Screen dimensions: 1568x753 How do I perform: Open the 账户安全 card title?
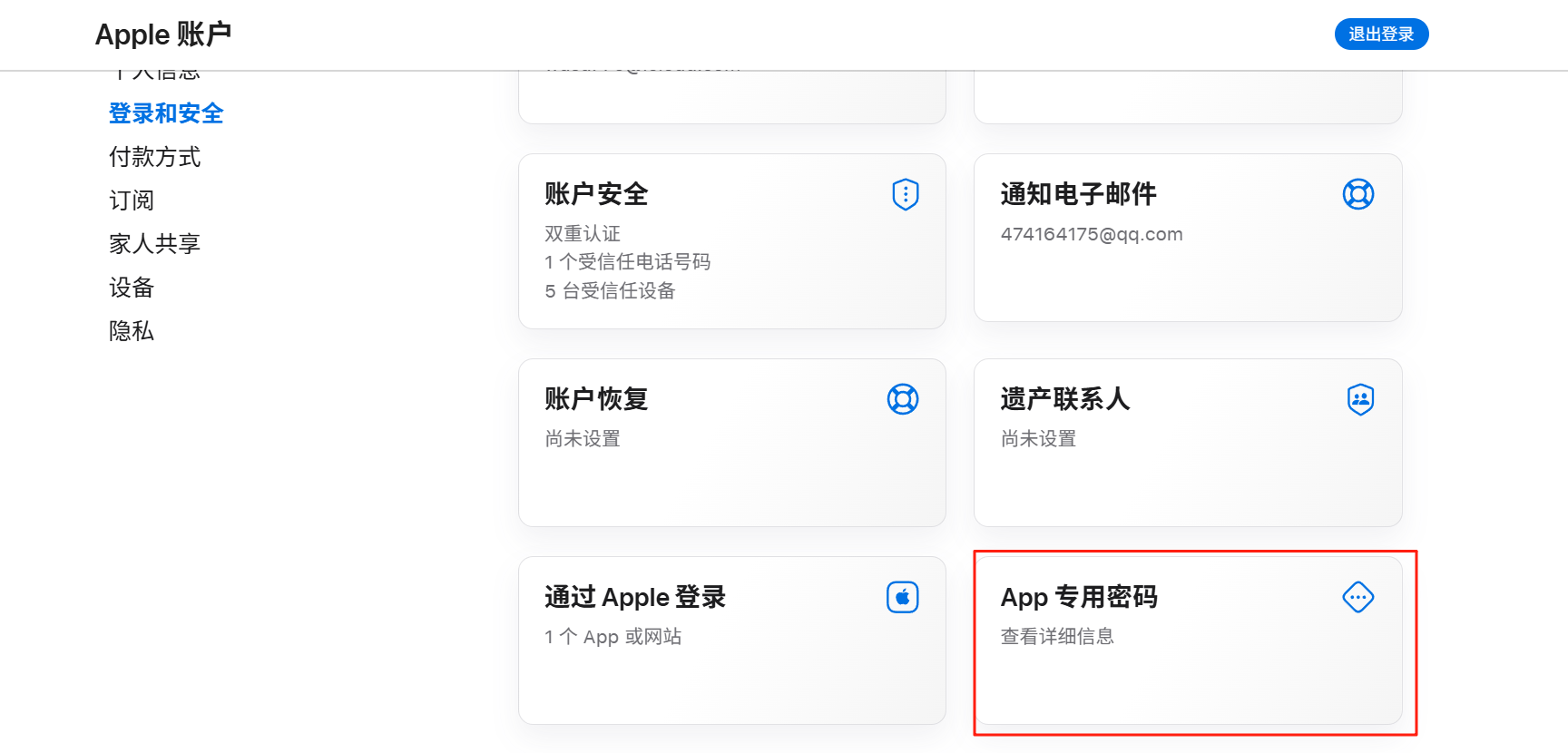(596, 194)
